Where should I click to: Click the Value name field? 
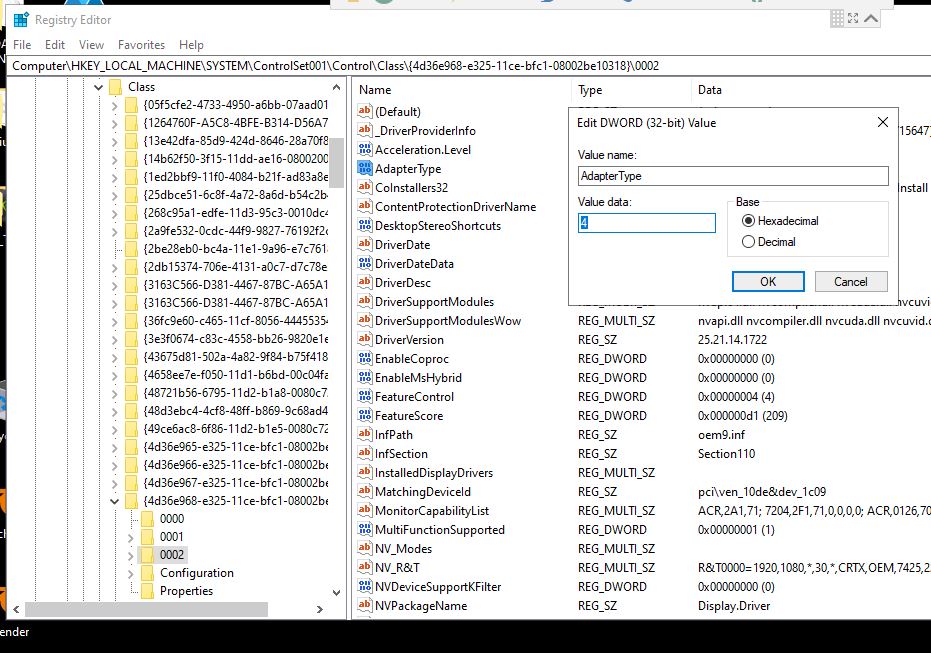click(733, 176)
